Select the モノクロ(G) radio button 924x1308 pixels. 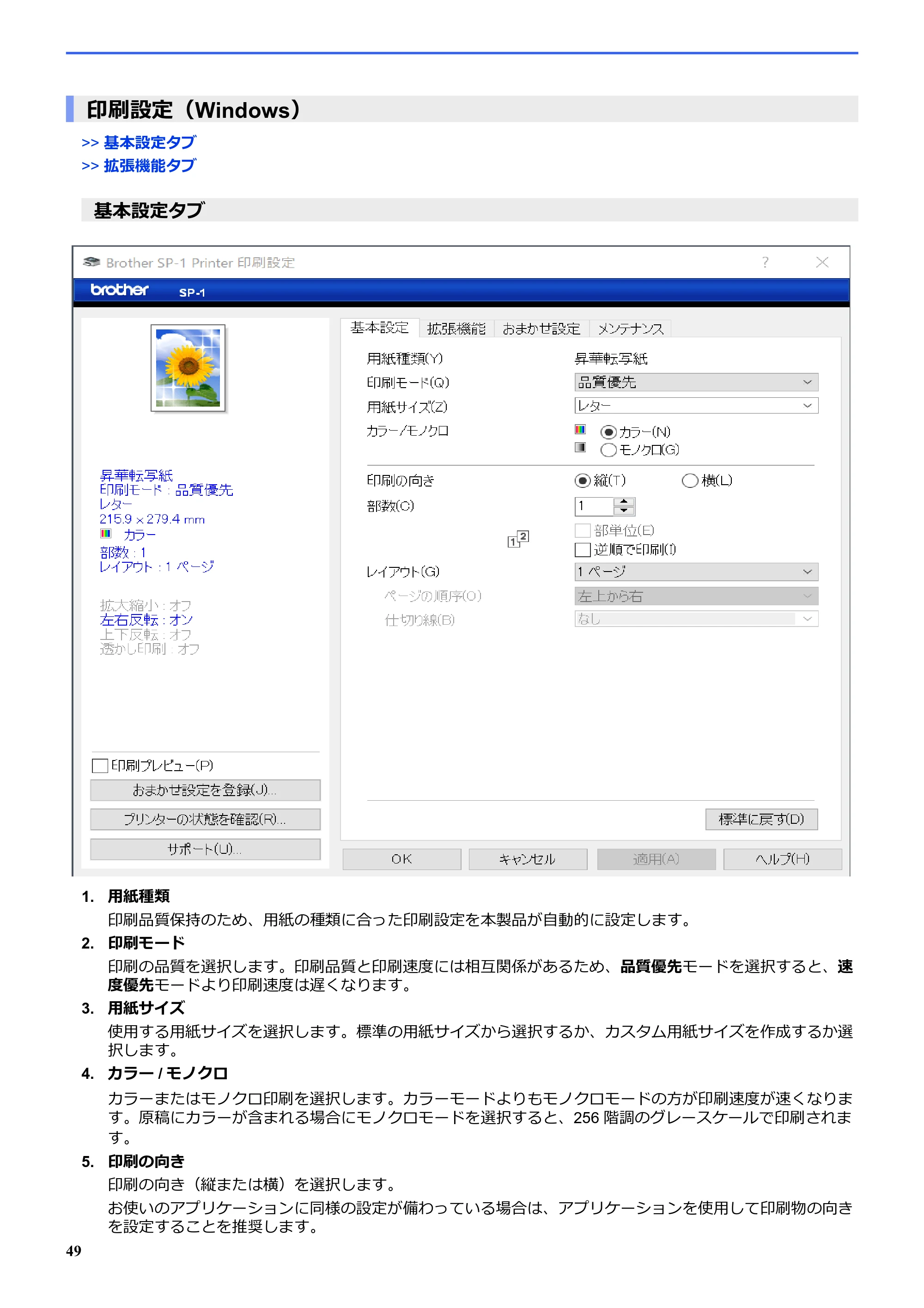608,450
